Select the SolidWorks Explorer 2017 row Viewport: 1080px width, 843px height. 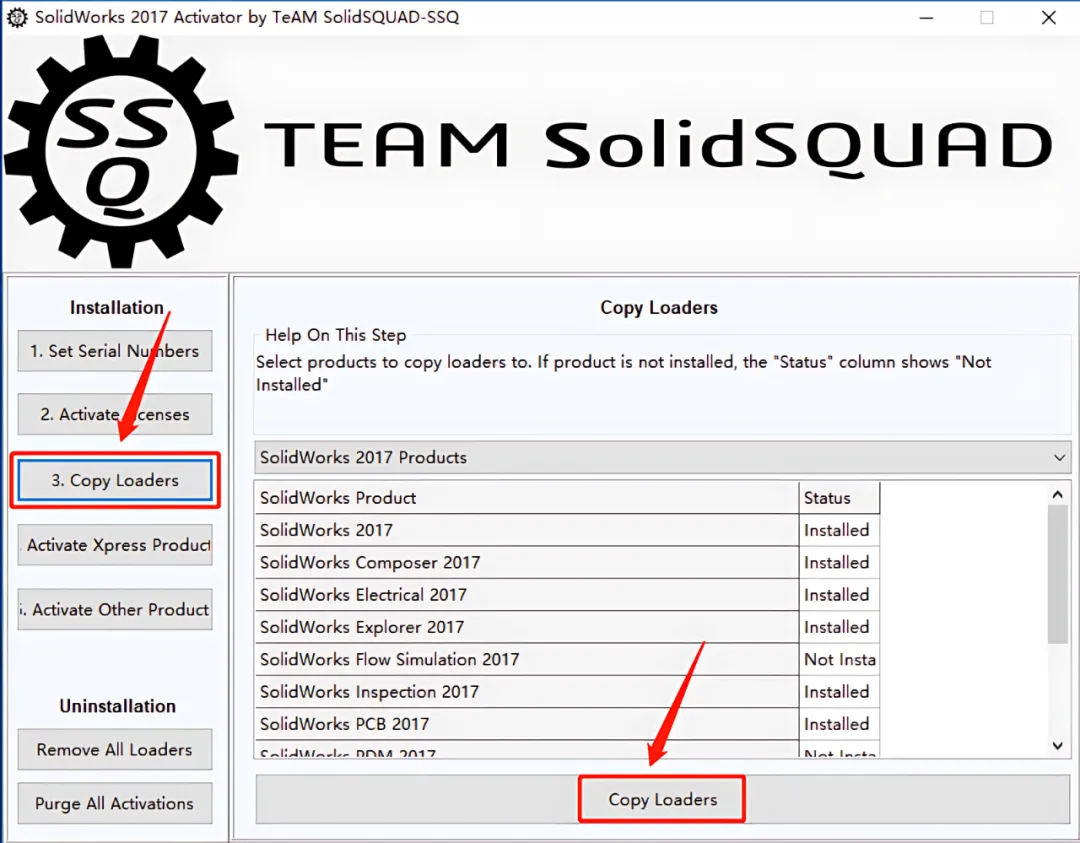point(568,627)
